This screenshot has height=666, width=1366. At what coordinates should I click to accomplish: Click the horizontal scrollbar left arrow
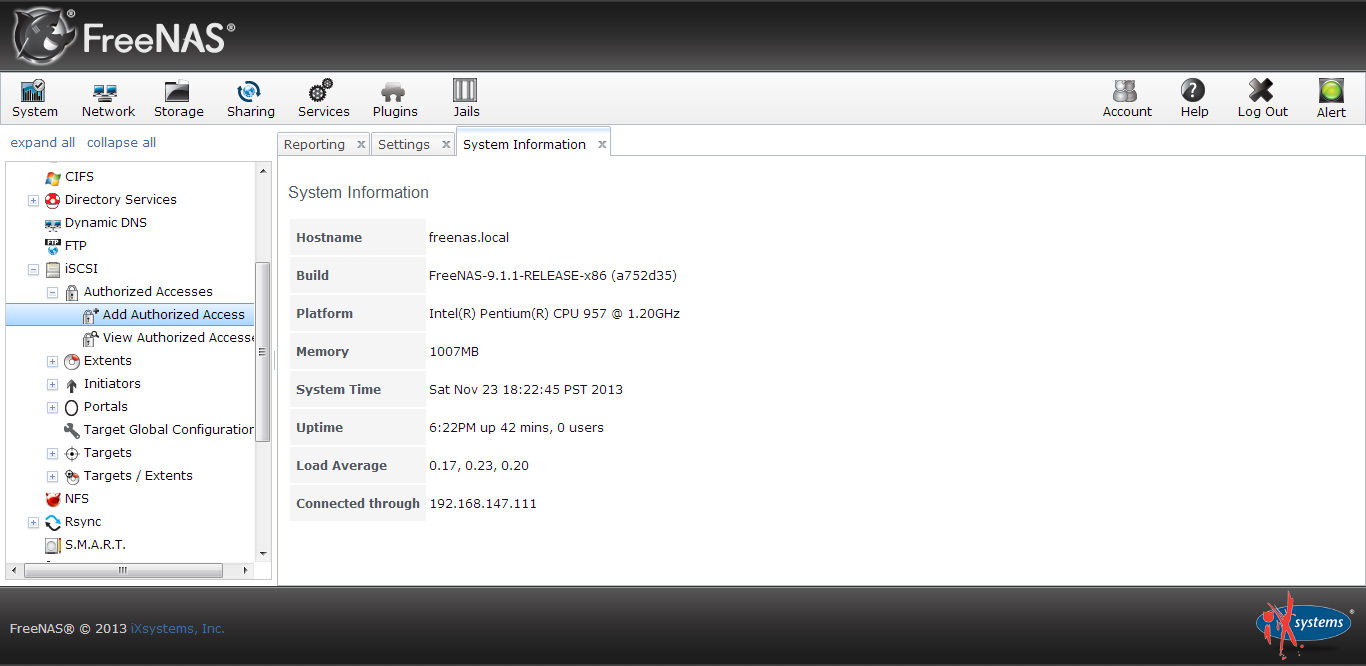point(13,570)
